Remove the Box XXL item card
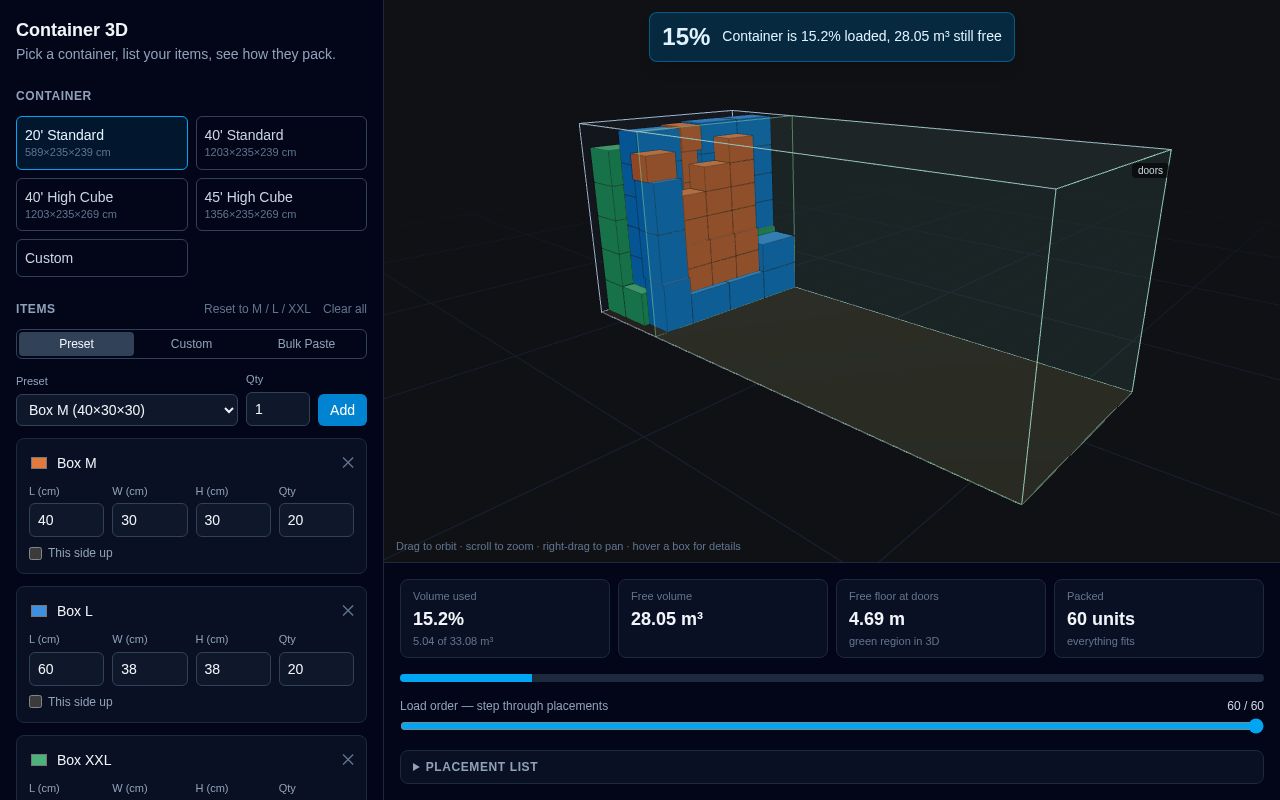This screenshot has width=1280, height=800. tap(348, 760)
